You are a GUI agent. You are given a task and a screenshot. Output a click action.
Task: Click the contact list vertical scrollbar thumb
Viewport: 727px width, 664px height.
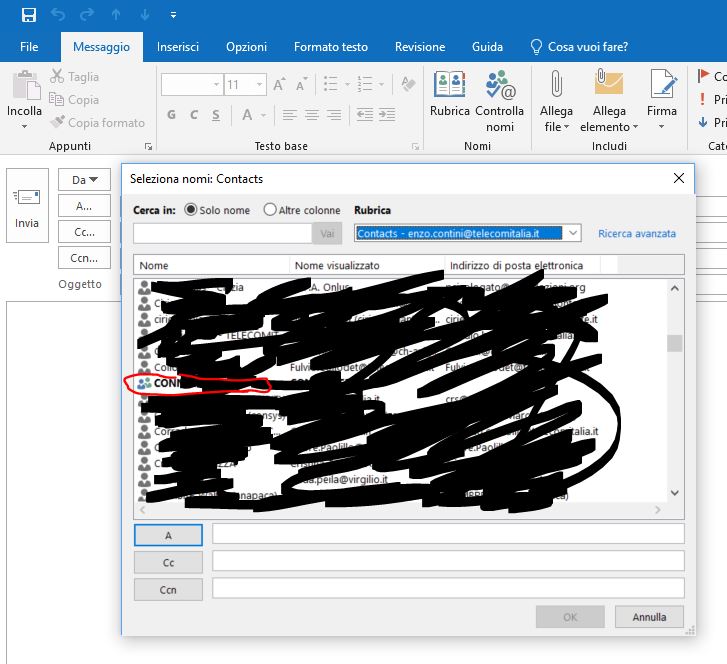675,343
